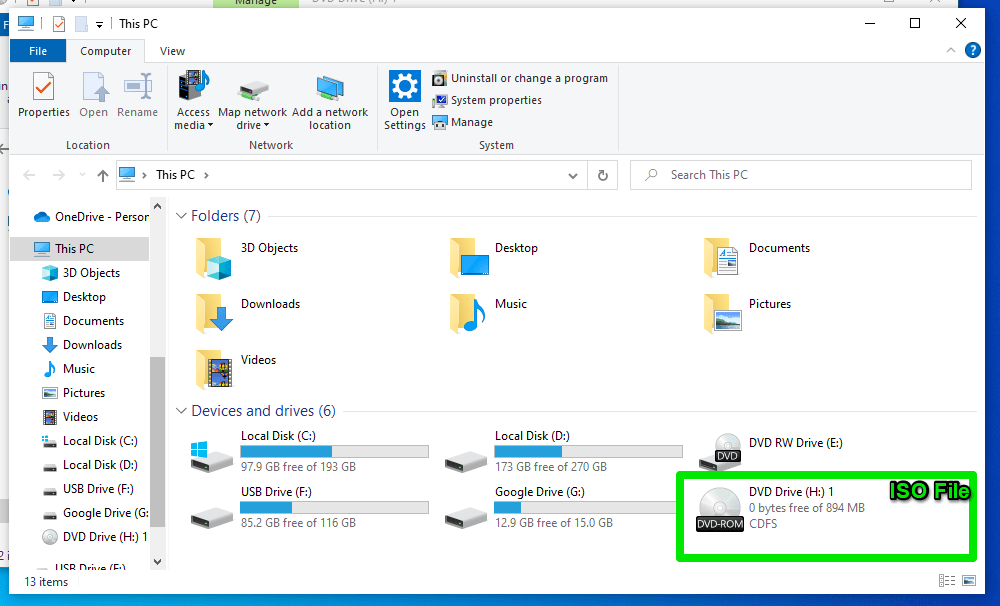Open the Downloads folder icon

click(x=215, y=312)
